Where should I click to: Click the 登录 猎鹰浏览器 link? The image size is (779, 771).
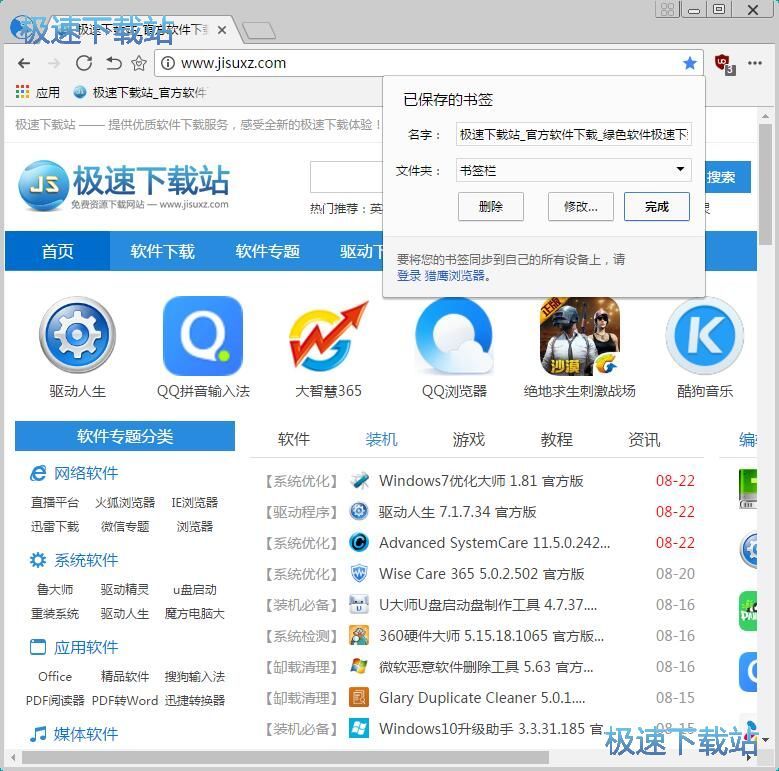(443, 276)
